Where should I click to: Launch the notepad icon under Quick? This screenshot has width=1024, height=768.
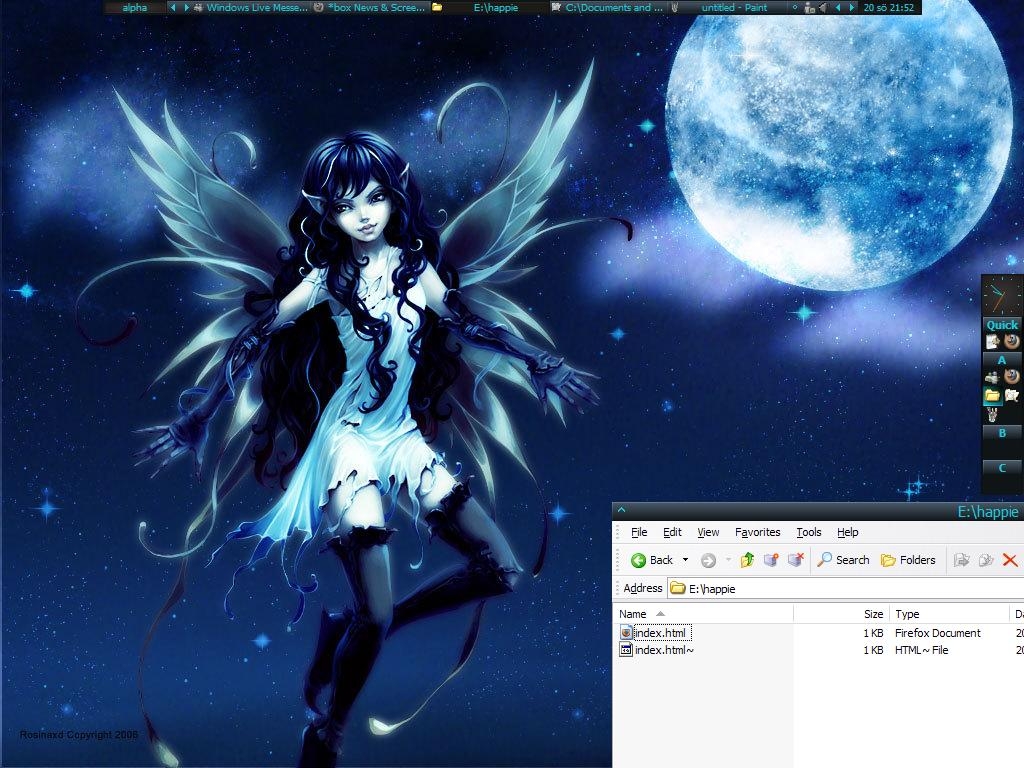993,342
